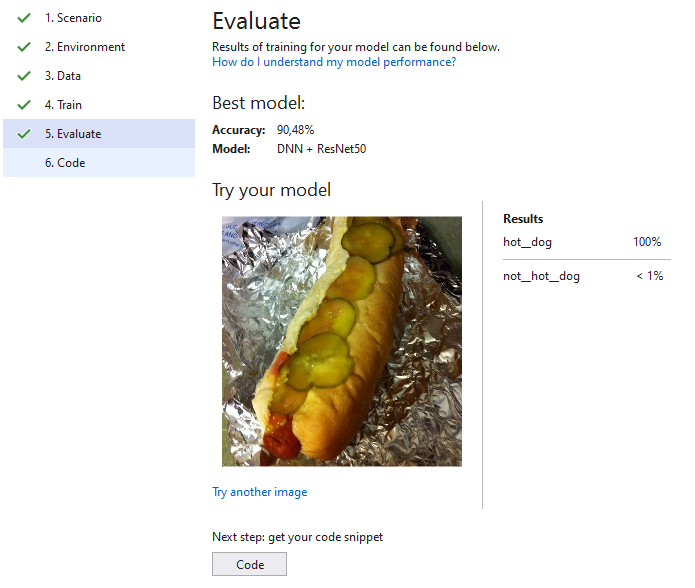Viewport: 695px width, 588px height.
Task: Go to the 2. Environment step
Action: [x=99, y=47]
